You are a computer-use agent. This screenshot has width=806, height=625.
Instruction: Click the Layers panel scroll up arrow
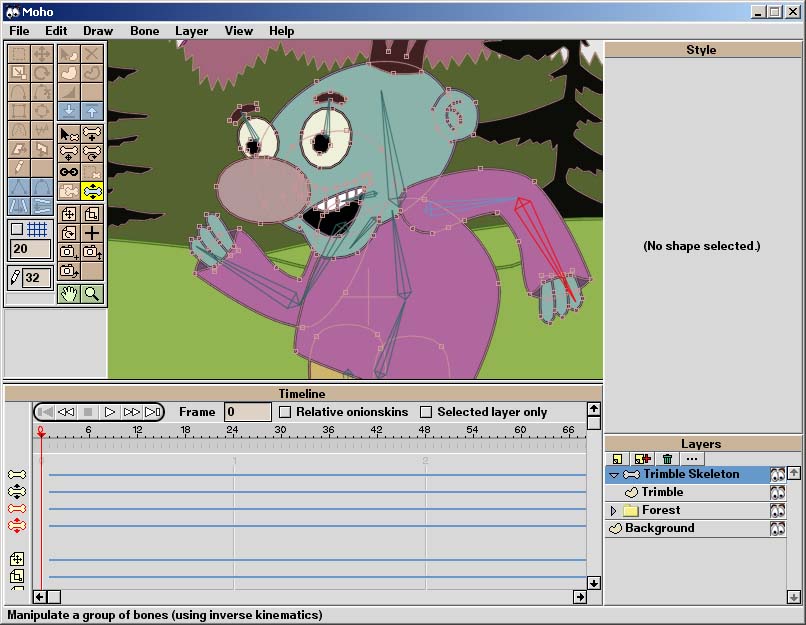click(794, 472)
